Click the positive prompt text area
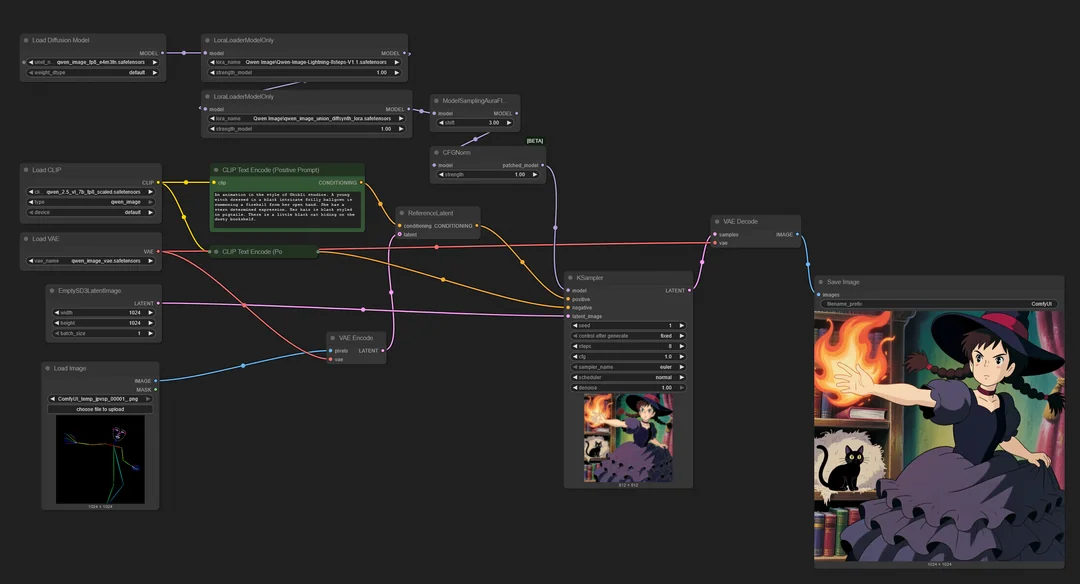Image resolution: width=1080 pixels, height=584 pixels. [x=287, y=208]
